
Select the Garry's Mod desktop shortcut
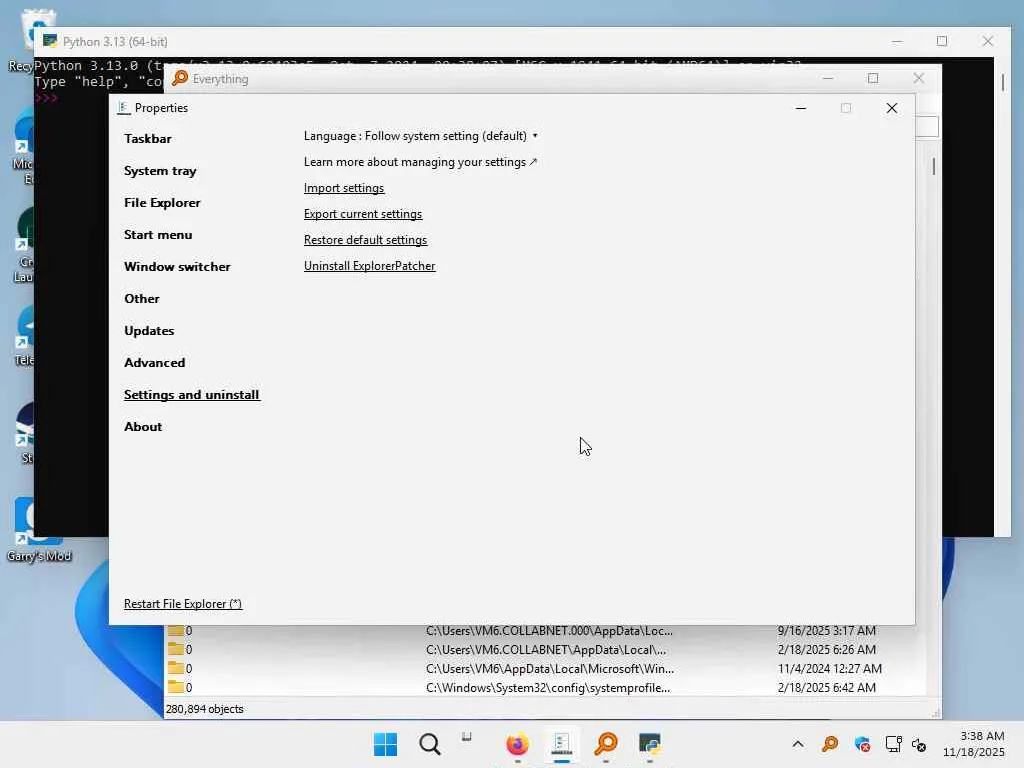39,530
